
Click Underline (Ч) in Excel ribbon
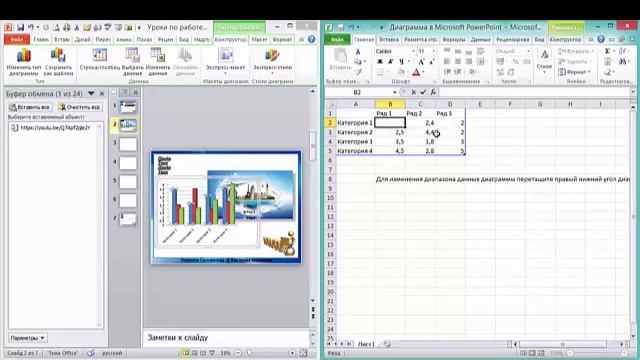coord(402,62)
